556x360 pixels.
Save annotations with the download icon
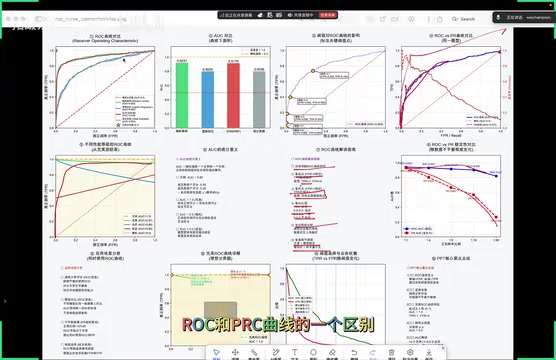tap(429, 353)
